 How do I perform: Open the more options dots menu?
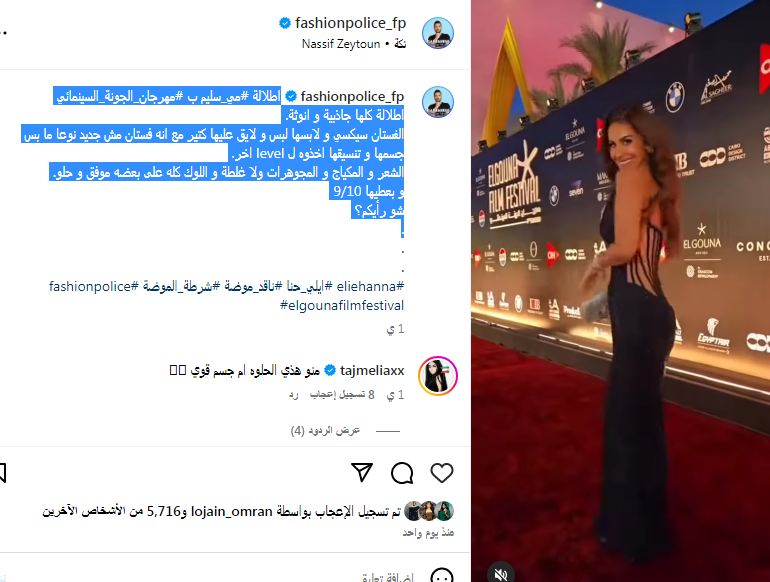(3, 33)
